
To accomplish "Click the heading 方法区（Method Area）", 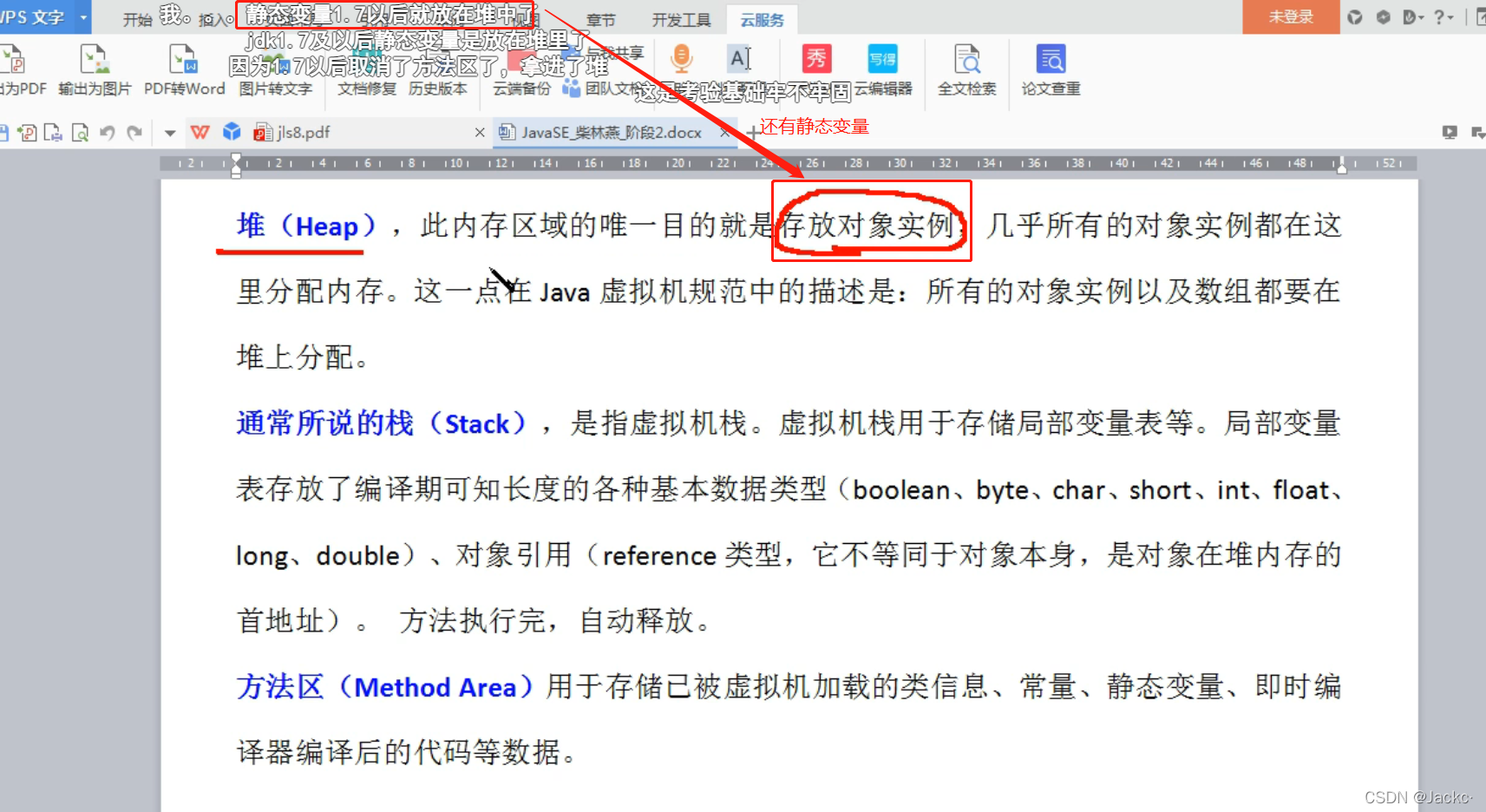I will pos(384,687).
